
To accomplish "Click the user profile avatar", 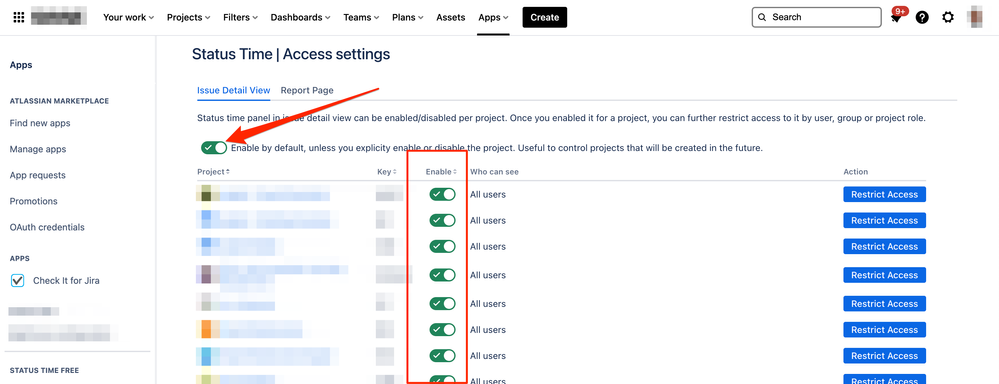I will click(x=975, y=17).
